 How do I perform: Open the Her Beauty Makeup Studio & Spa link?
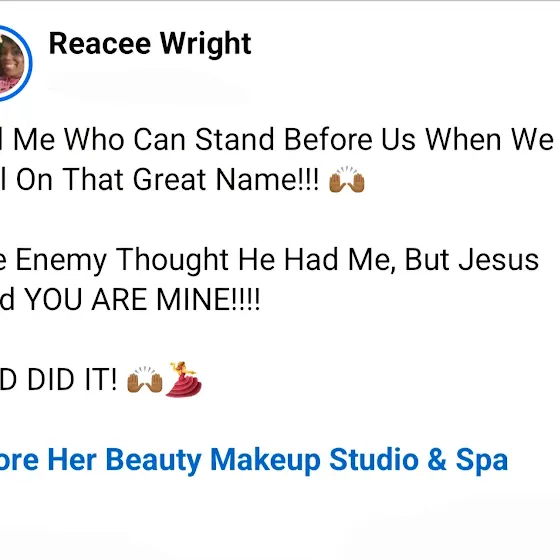tap(254, 460)
